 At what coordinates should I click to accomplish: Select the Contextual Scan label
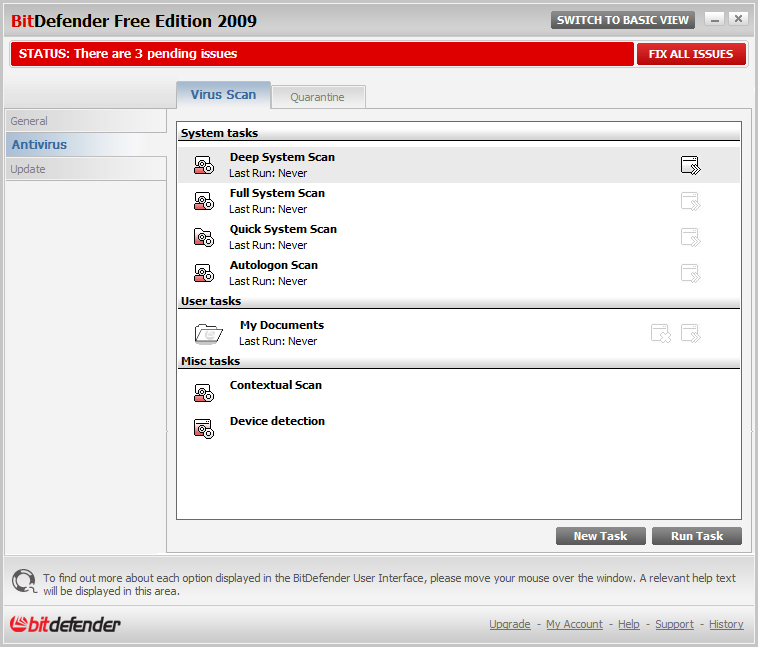click(x=276, y=385)
